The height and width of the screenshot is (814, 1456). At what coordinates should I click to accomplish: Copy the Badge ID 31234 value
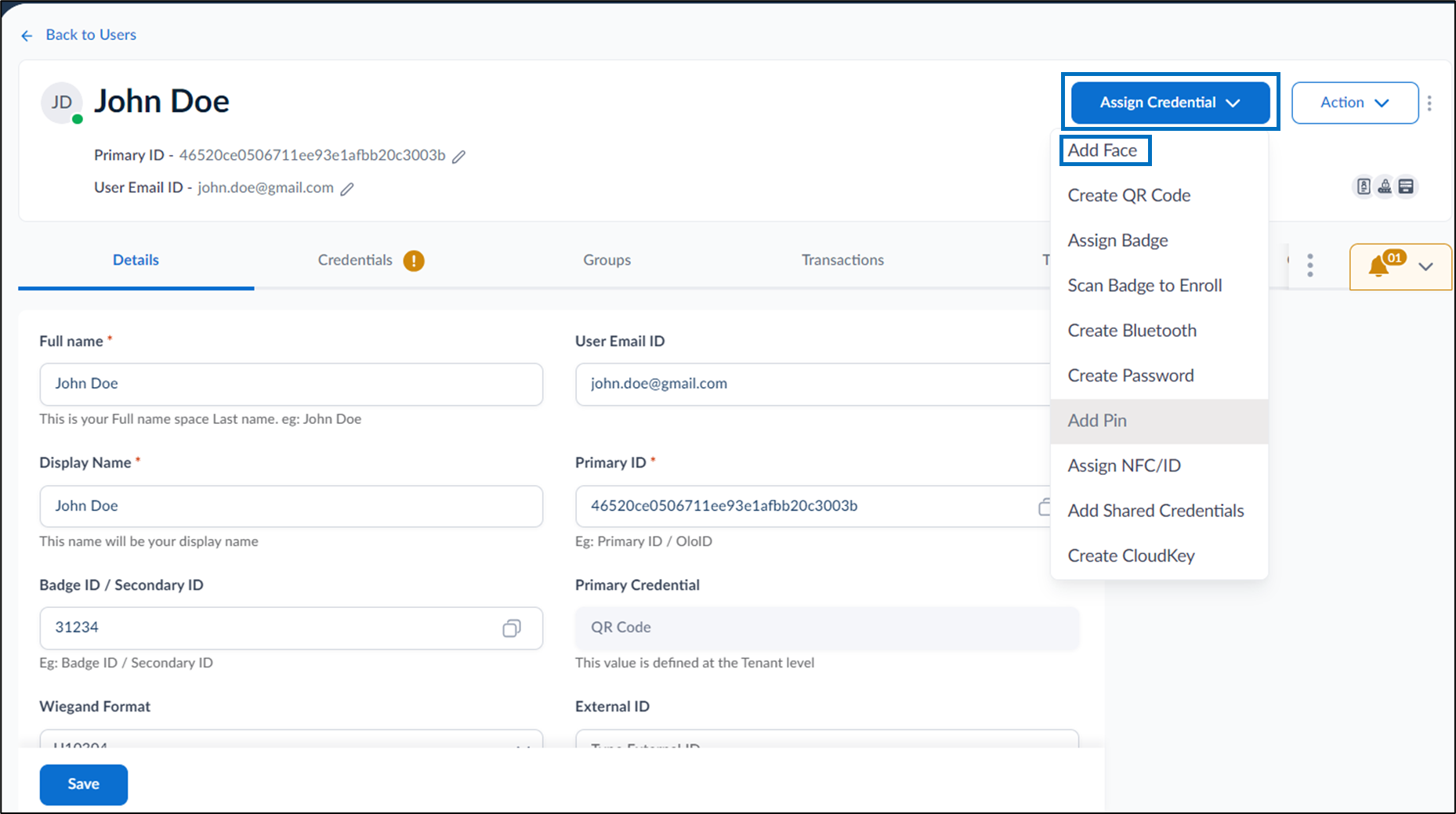coord(512,628)
